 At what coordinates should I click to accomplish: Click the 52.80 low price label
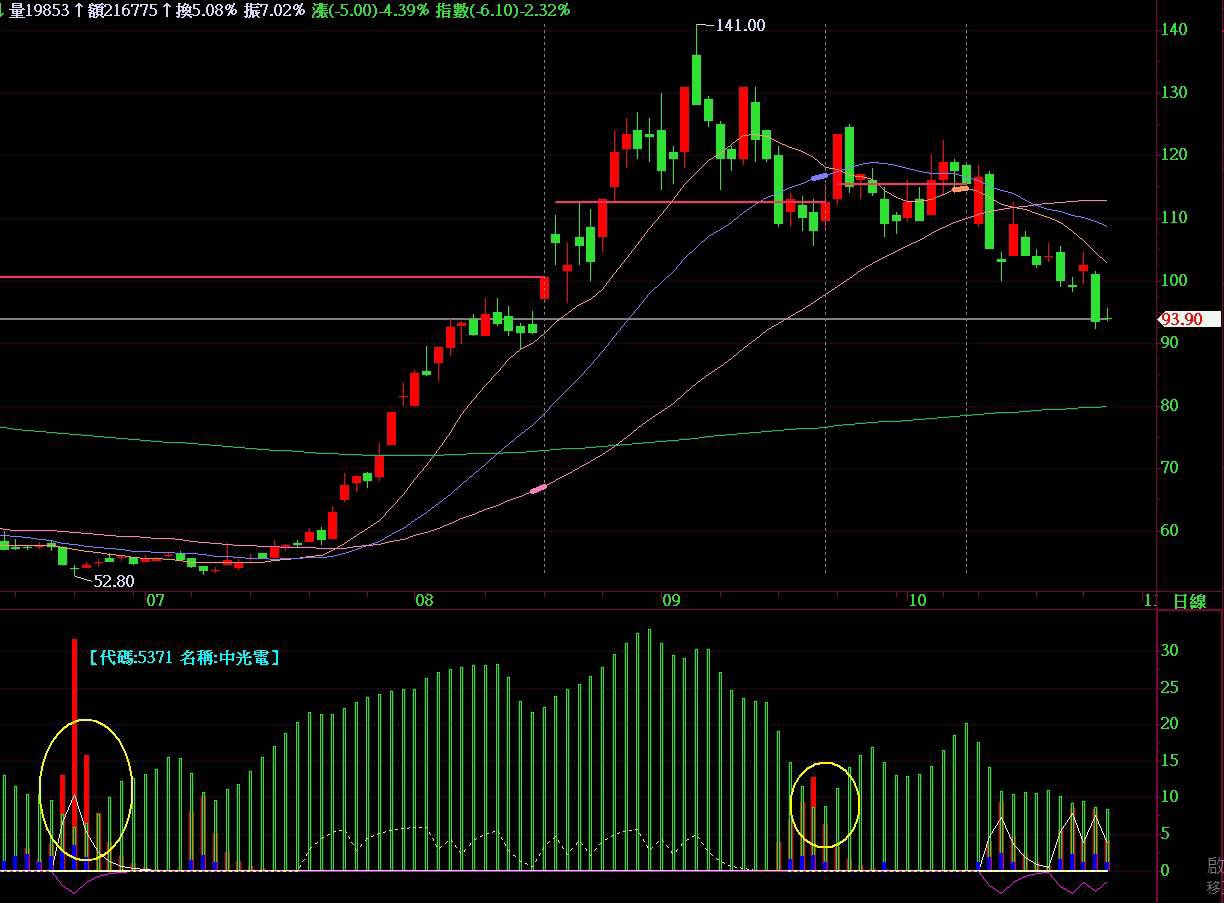tap(112, 580)
